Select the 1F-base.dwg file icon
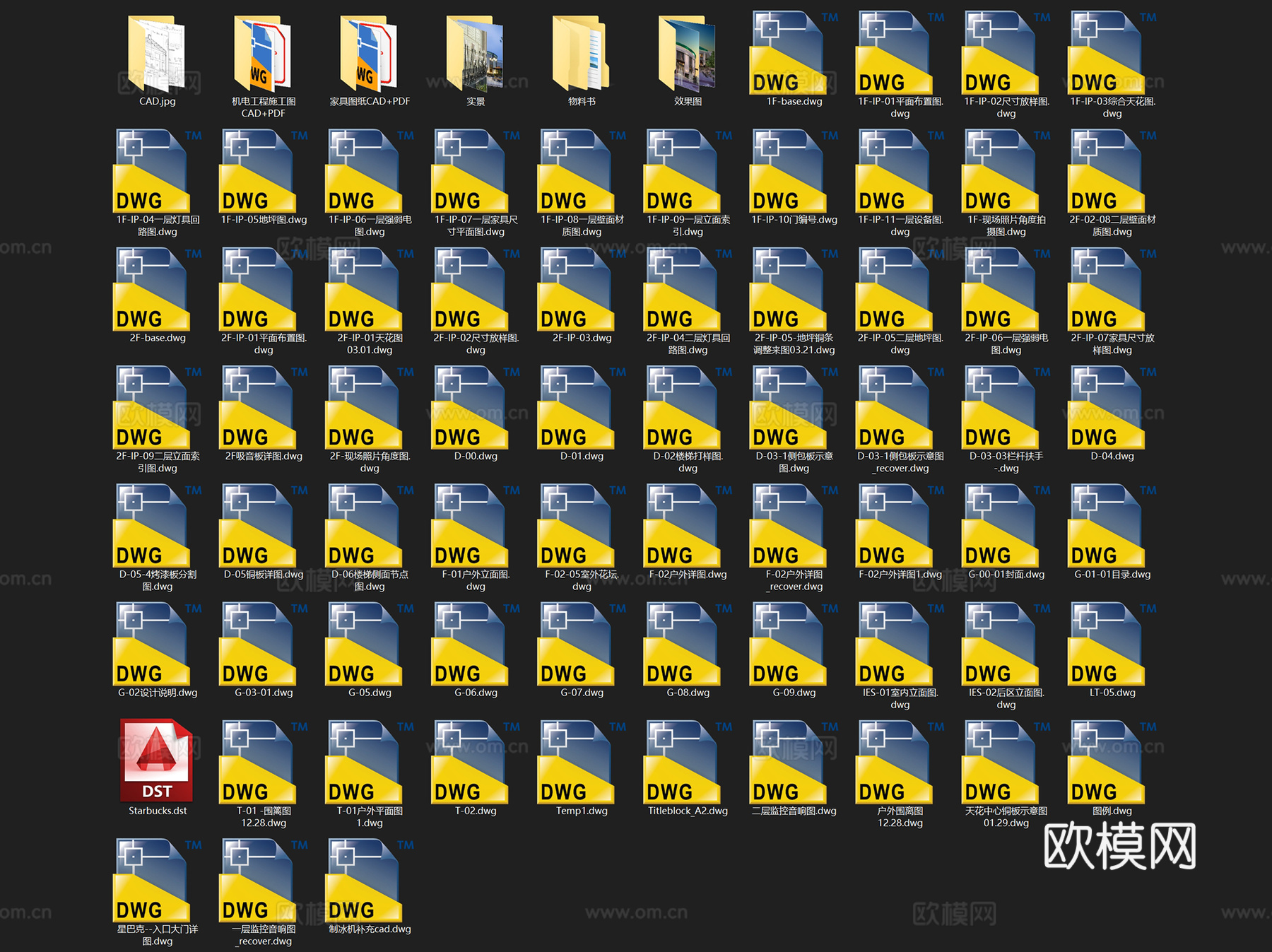Viewport: 1272px width, 952px height. [x=787, y=53]
